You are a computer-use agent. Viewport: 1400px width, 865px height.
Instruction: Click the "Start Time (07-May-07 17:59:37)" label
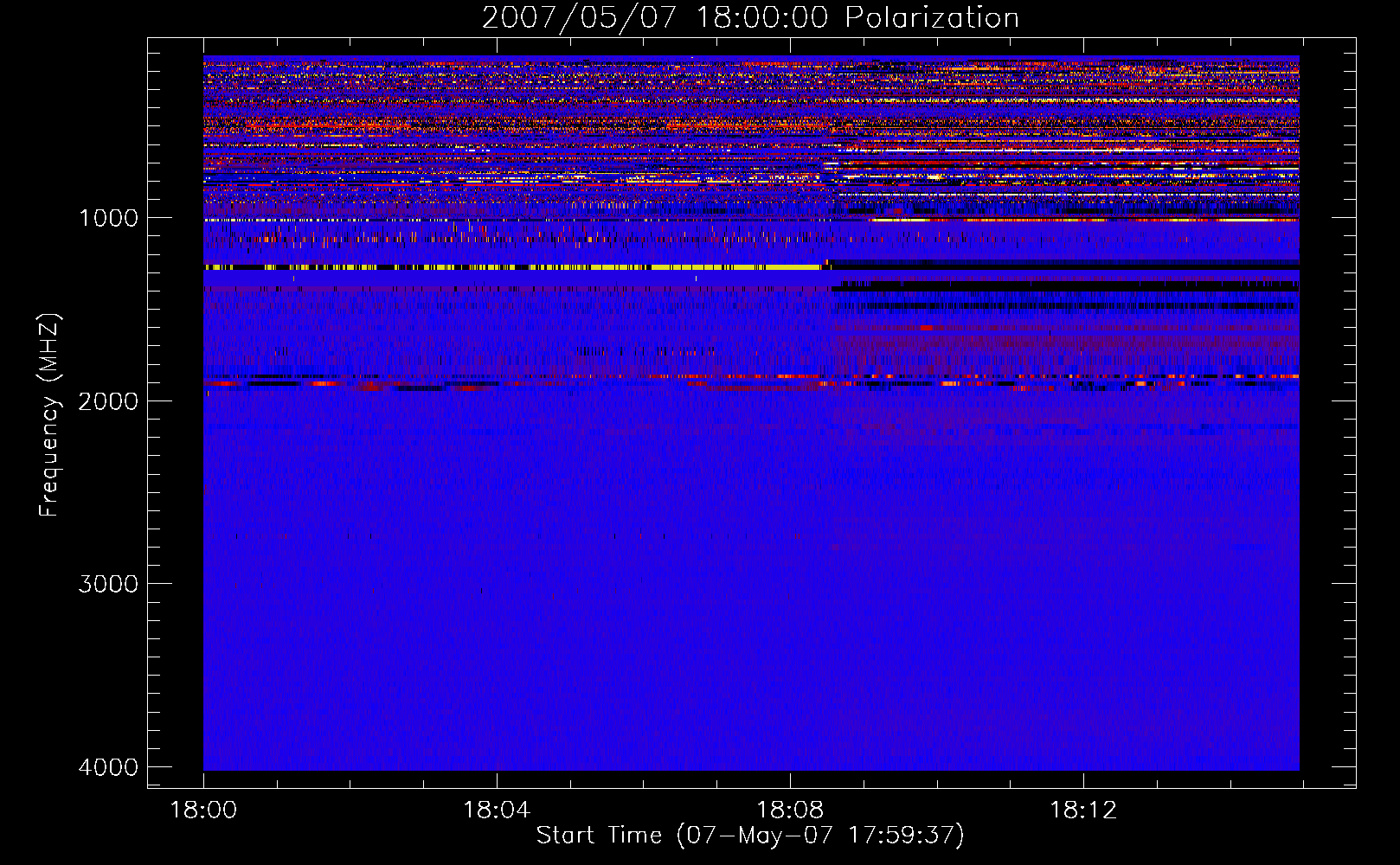[750, 836]
